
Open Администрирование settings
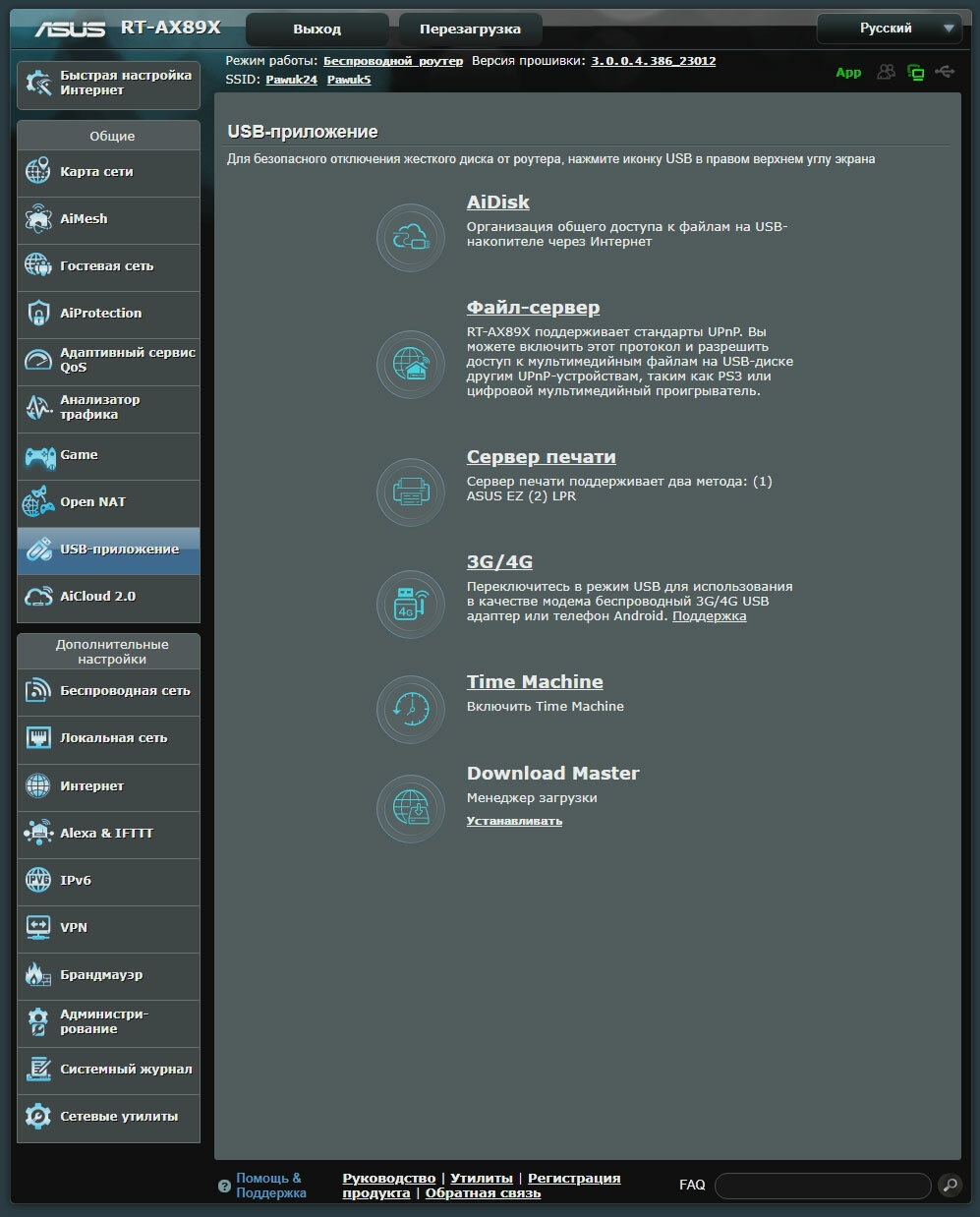[x=108, y=1021]
